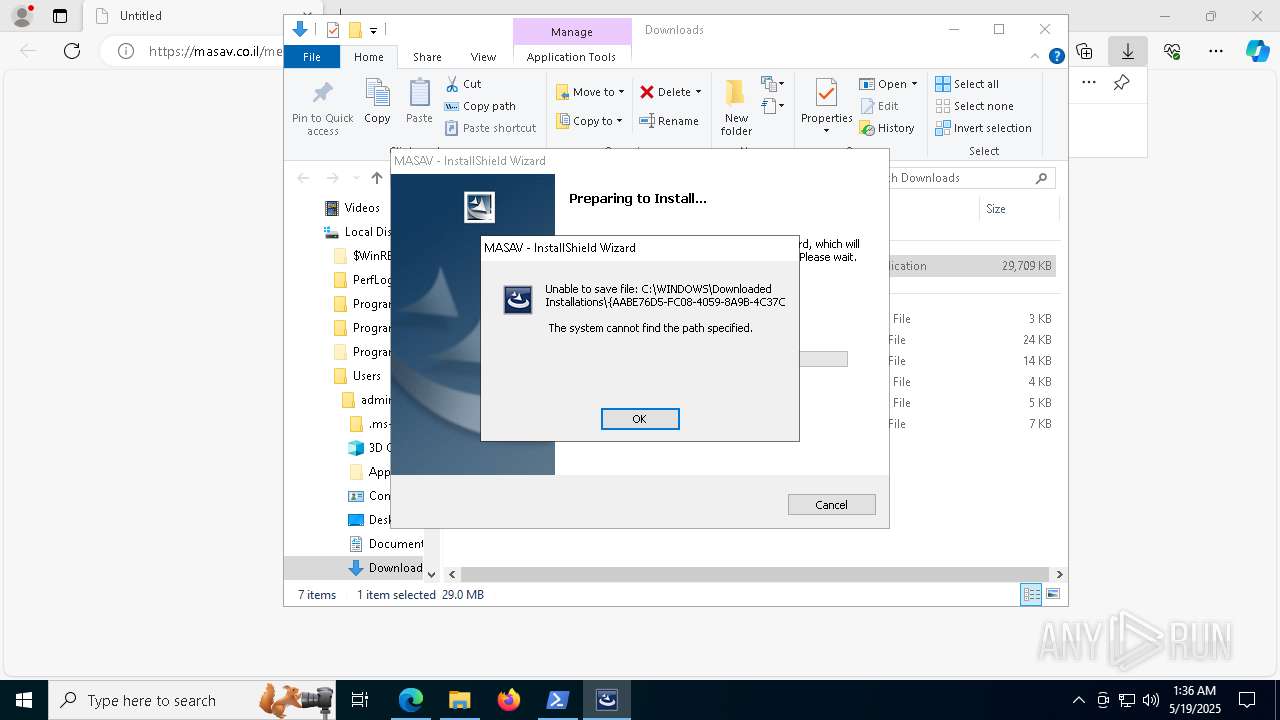Click Copy path in ribbon
Image resolution: width=1280 pixels, height=720 pixels.
(480, 106)
